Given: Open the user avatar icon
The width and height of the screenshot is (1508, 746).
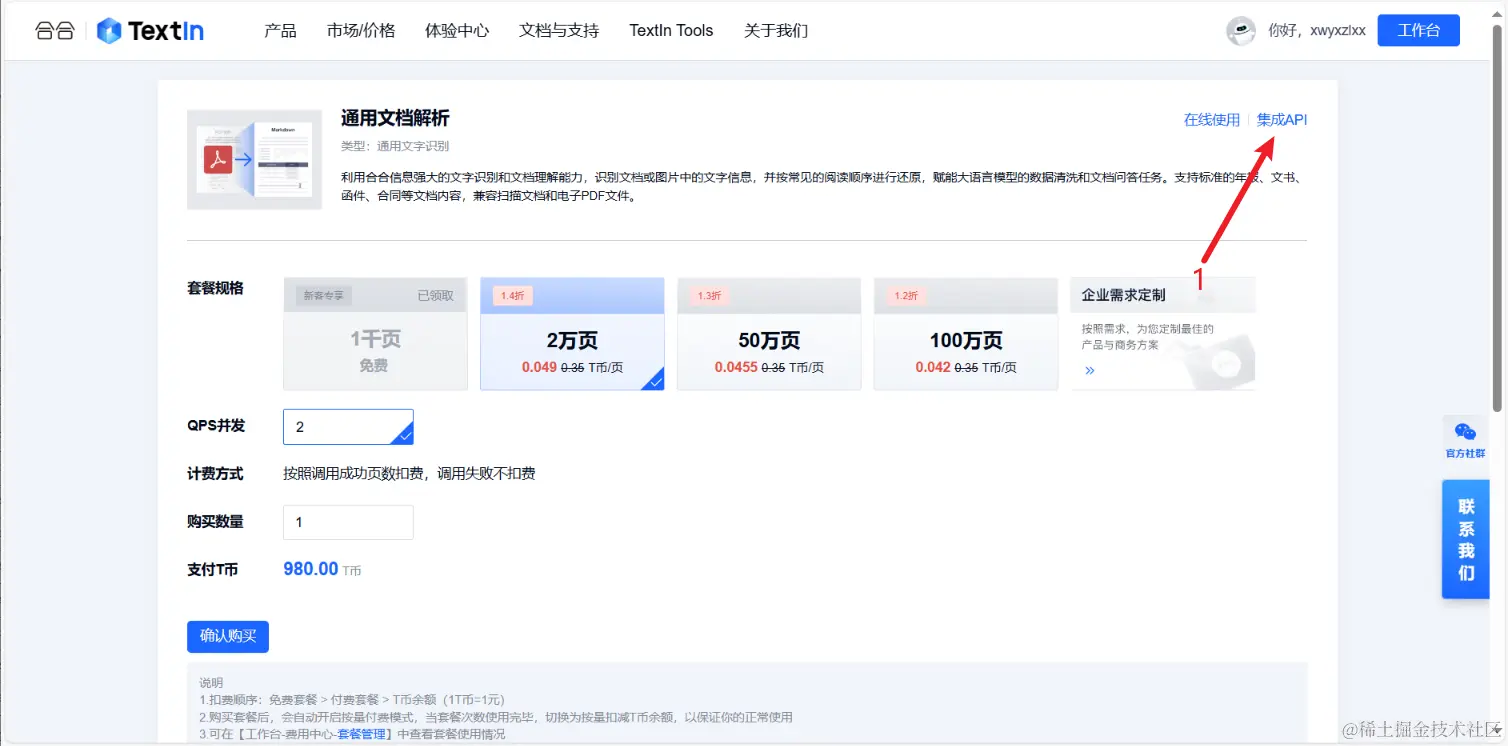Looking at the screenshot, I should 1241,31.
